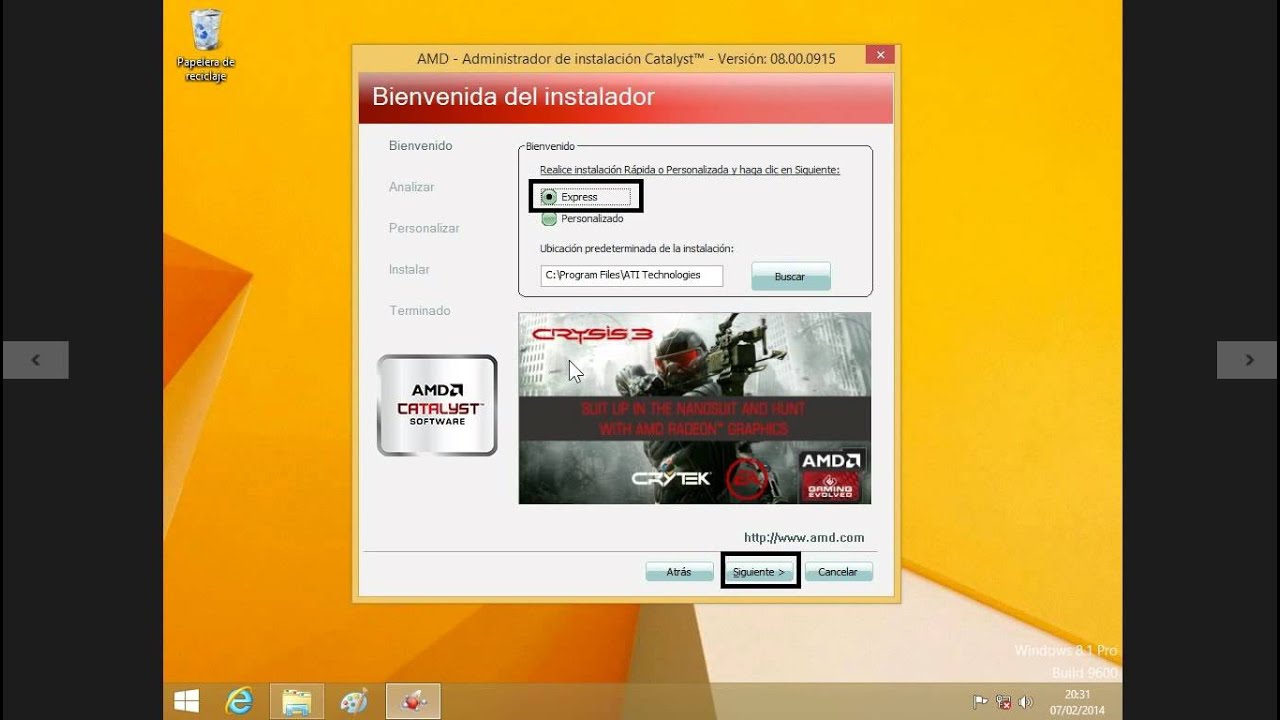Screen dimensions: 1280x720
Task: Select the Terminado step in sidebar
Action: coord(420,310)
